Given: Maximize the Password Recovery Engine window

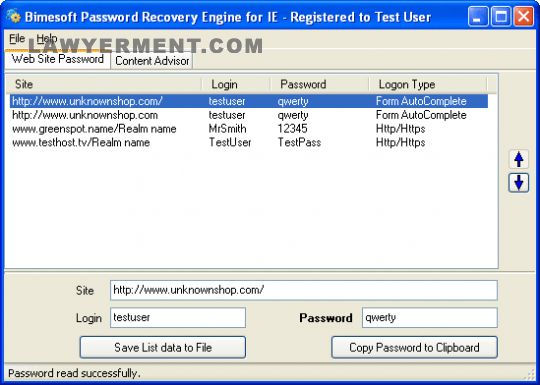Looking at the screenshot, I should [501, 16].
